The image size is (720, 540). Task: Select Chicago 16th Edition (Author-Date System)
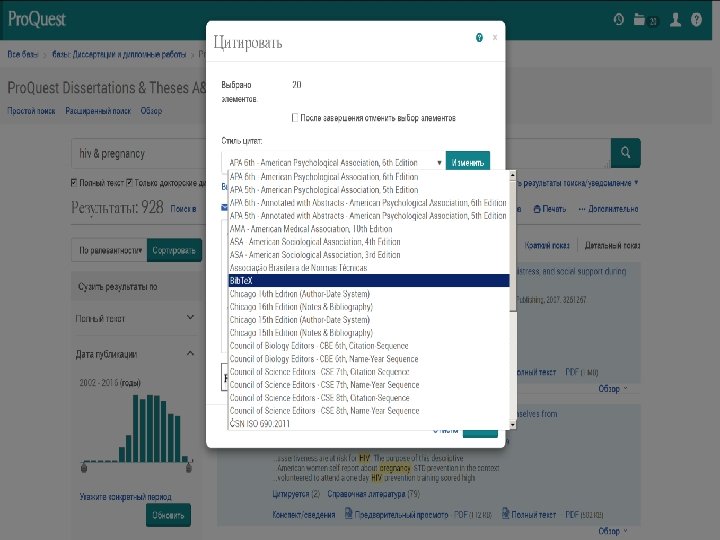tap(369, 294)
